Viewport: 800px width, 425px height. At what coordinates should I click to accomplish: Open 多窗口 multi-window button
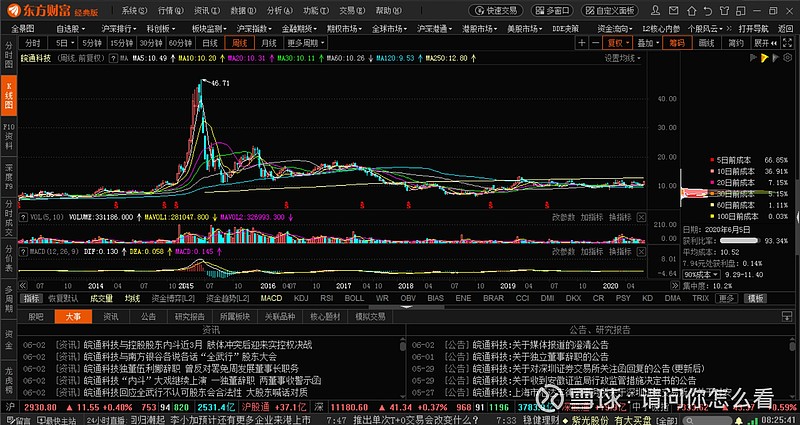552,10
